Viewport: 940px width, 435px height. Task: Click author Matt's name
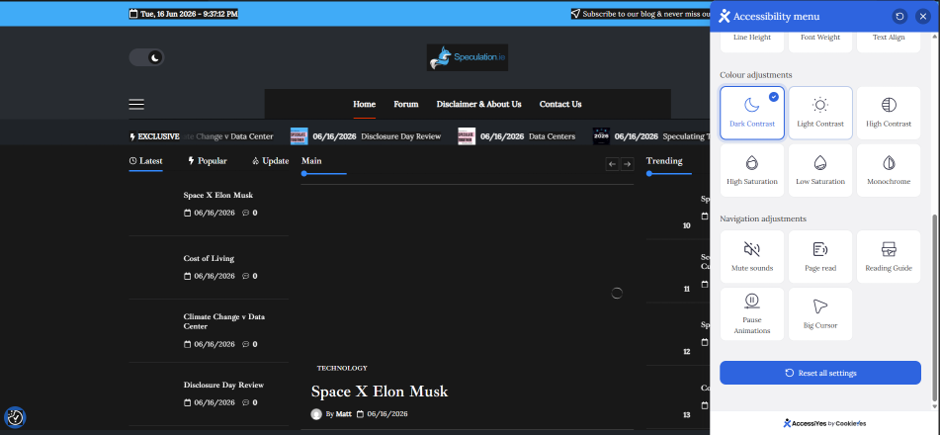(x=344, y=414)
